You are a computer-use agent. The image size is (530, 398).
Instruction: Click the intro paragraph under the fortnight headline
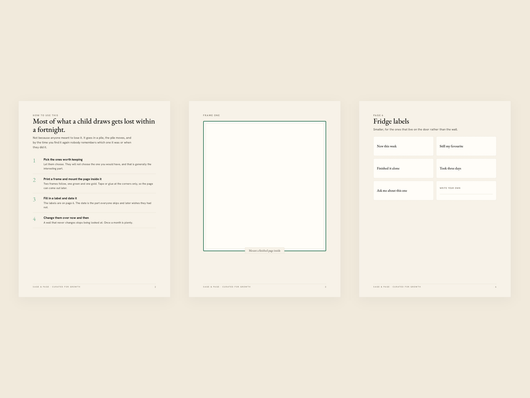[x=82, y=143]
